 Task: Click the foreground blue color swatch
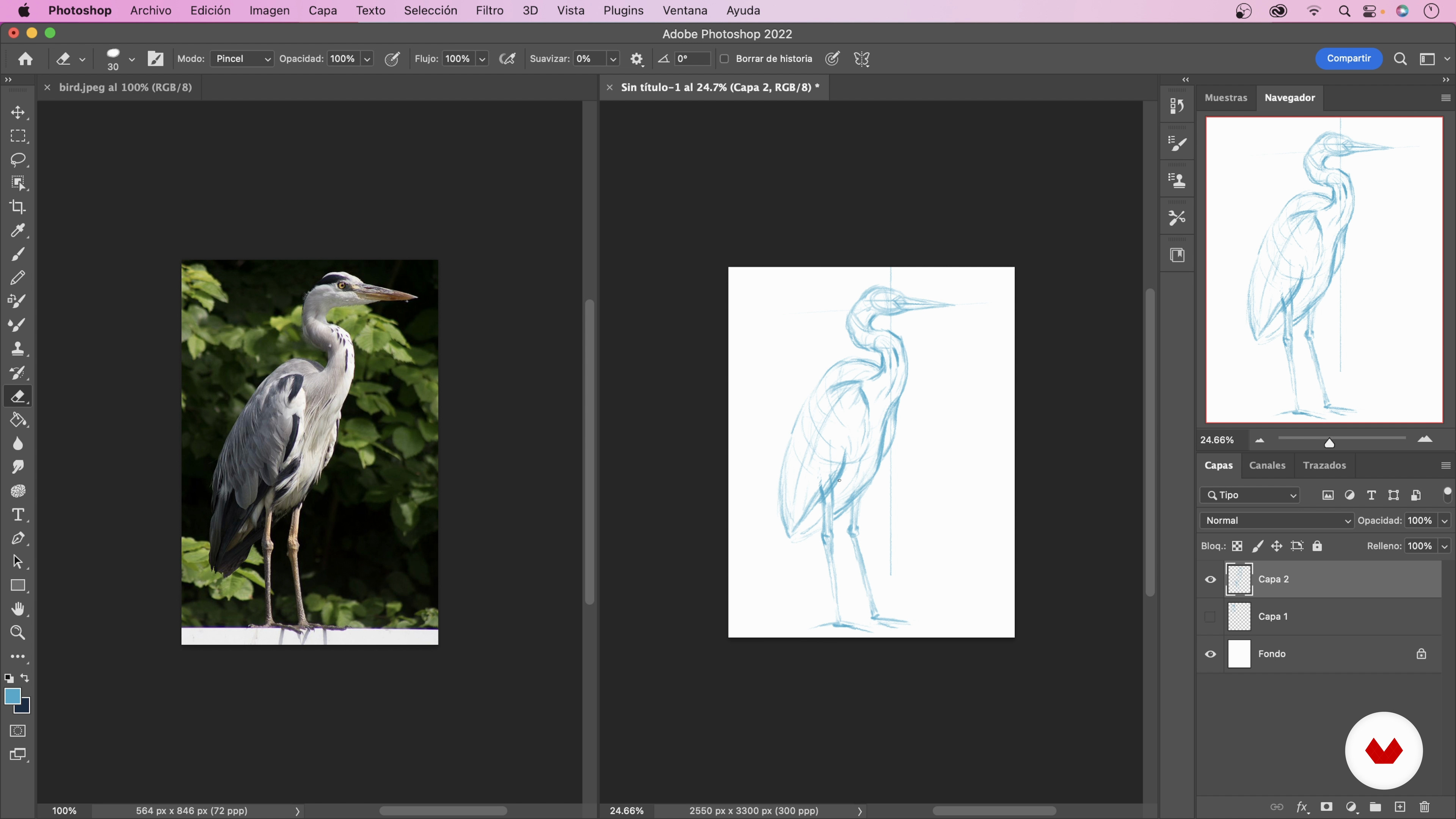tap(12, 697)
